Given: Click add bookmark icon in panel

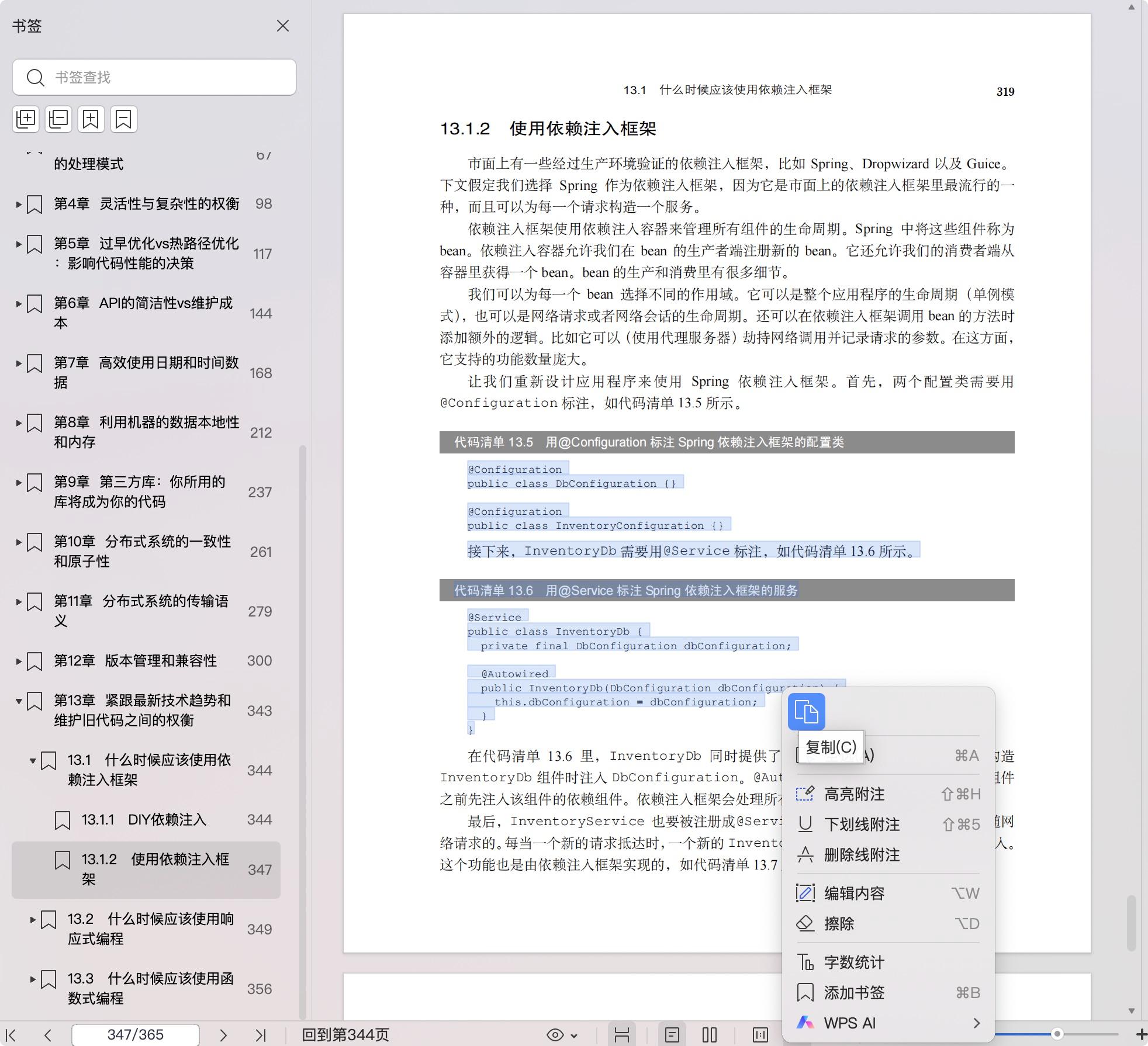Looking at the screenshot, I should pos(91,119).
